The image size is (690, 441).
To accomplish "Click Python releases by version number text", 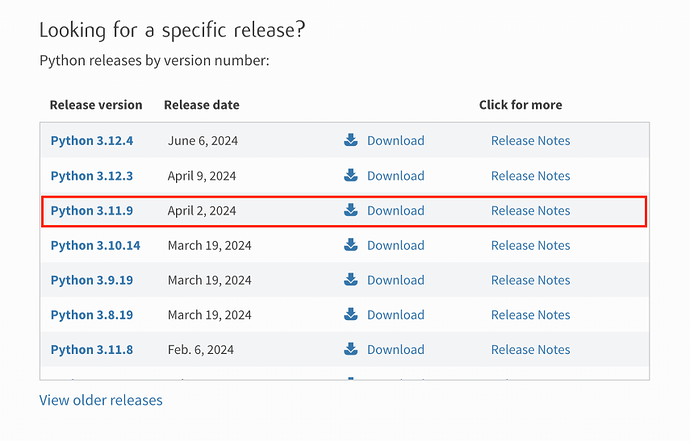I will (x=154, y=60).
